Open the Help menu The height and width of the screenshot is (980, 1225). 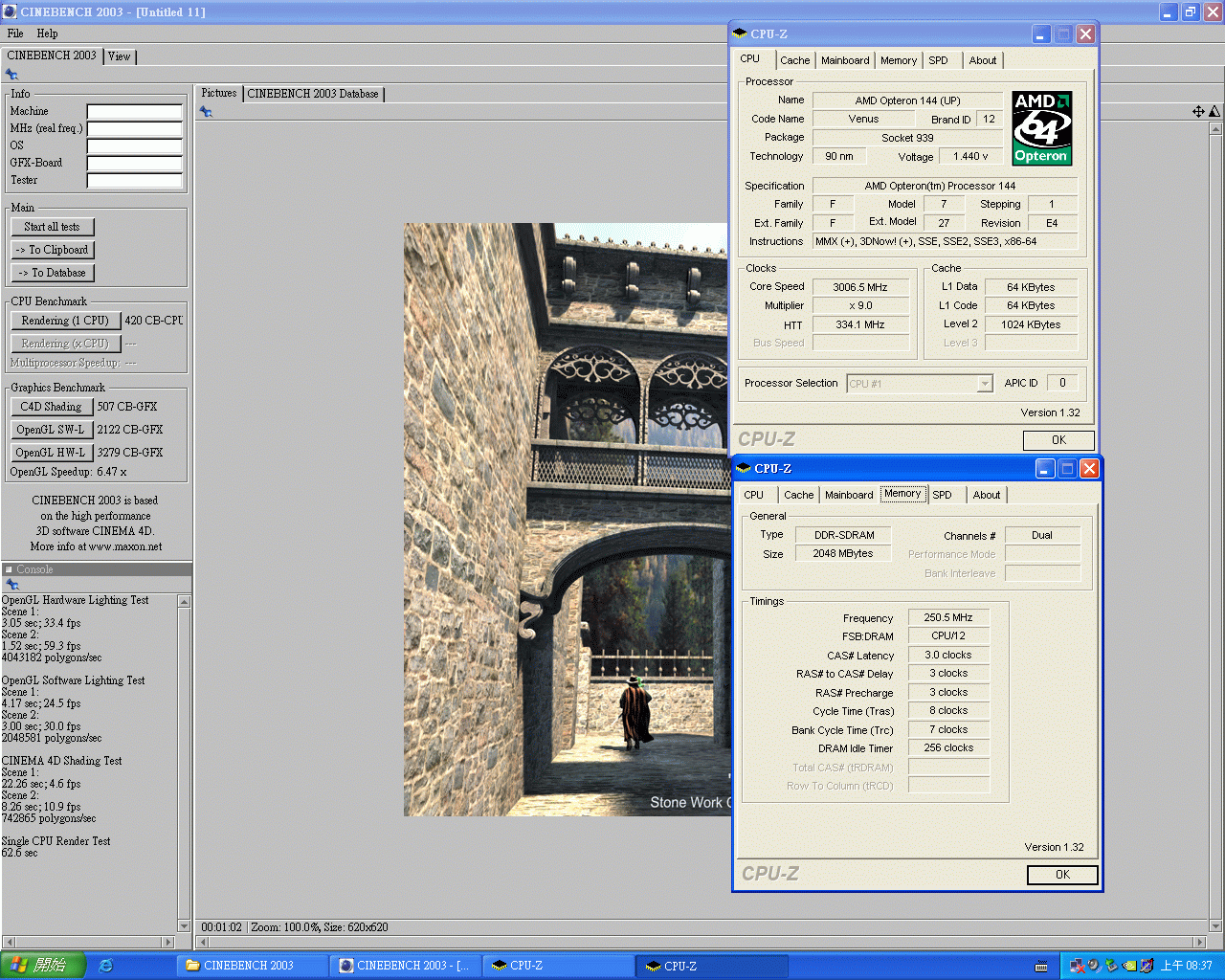(47, 33)
